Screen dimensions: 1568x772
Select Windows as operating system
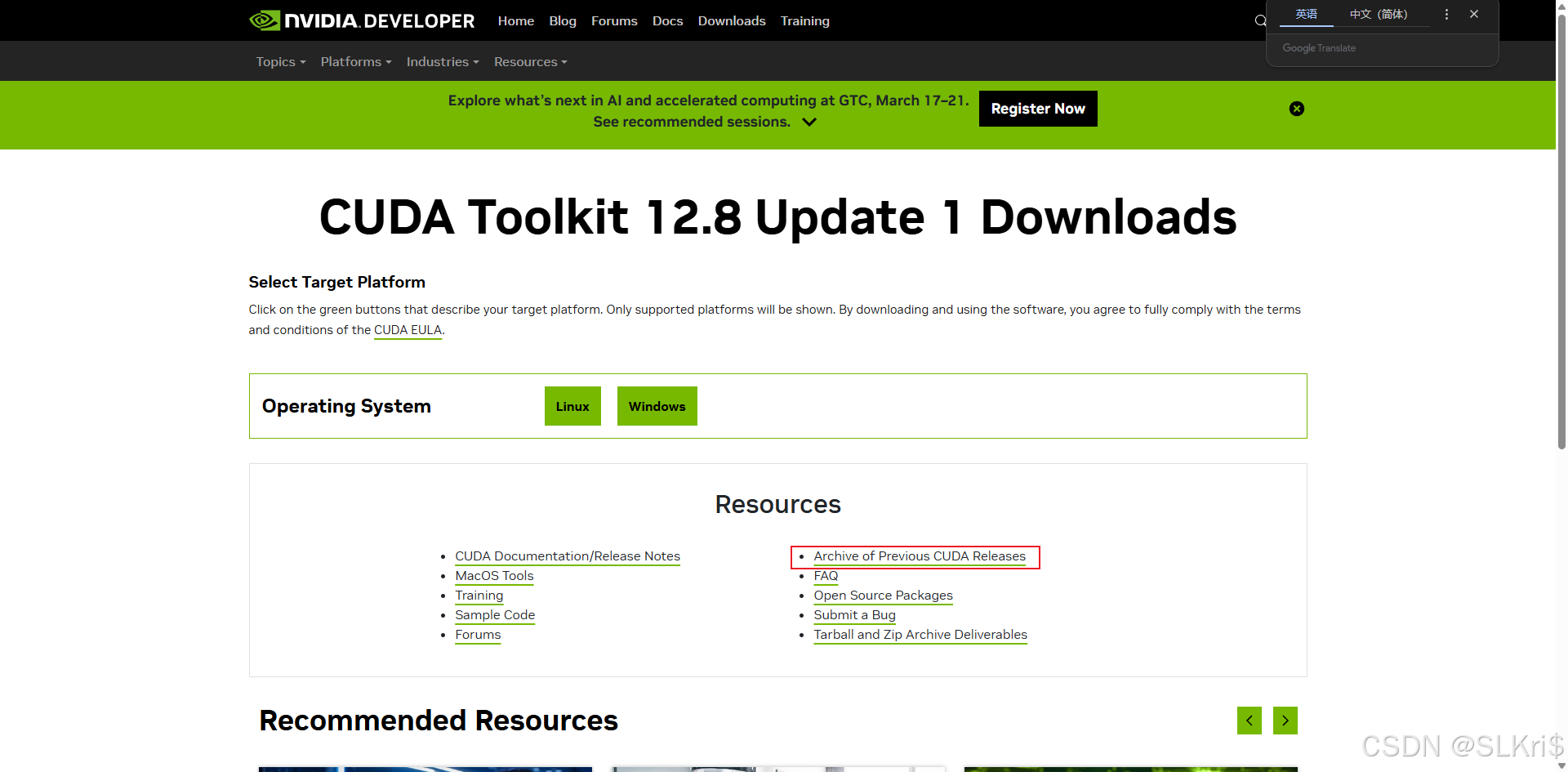pyautogui.click(x=657, y=406)
